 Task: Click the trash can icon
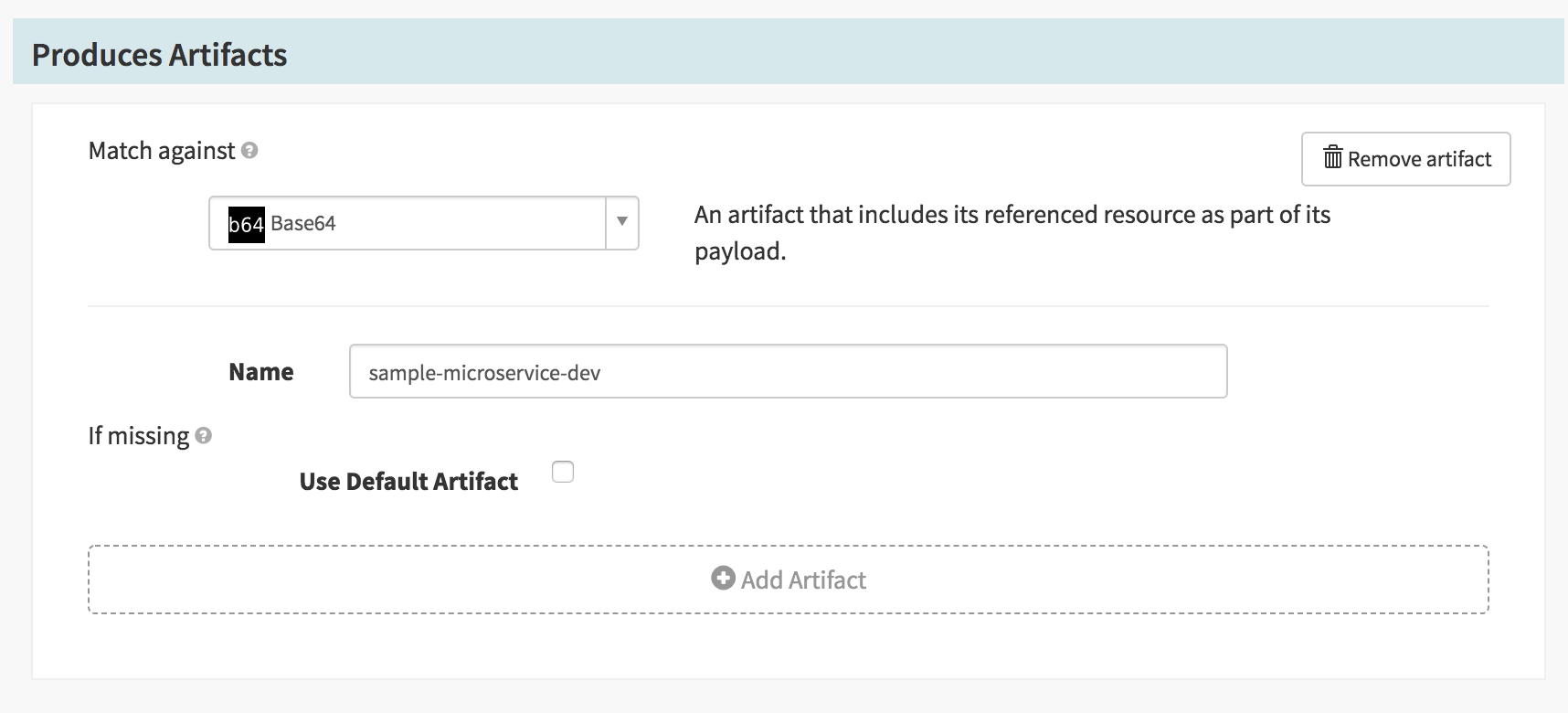(1333, 158)
